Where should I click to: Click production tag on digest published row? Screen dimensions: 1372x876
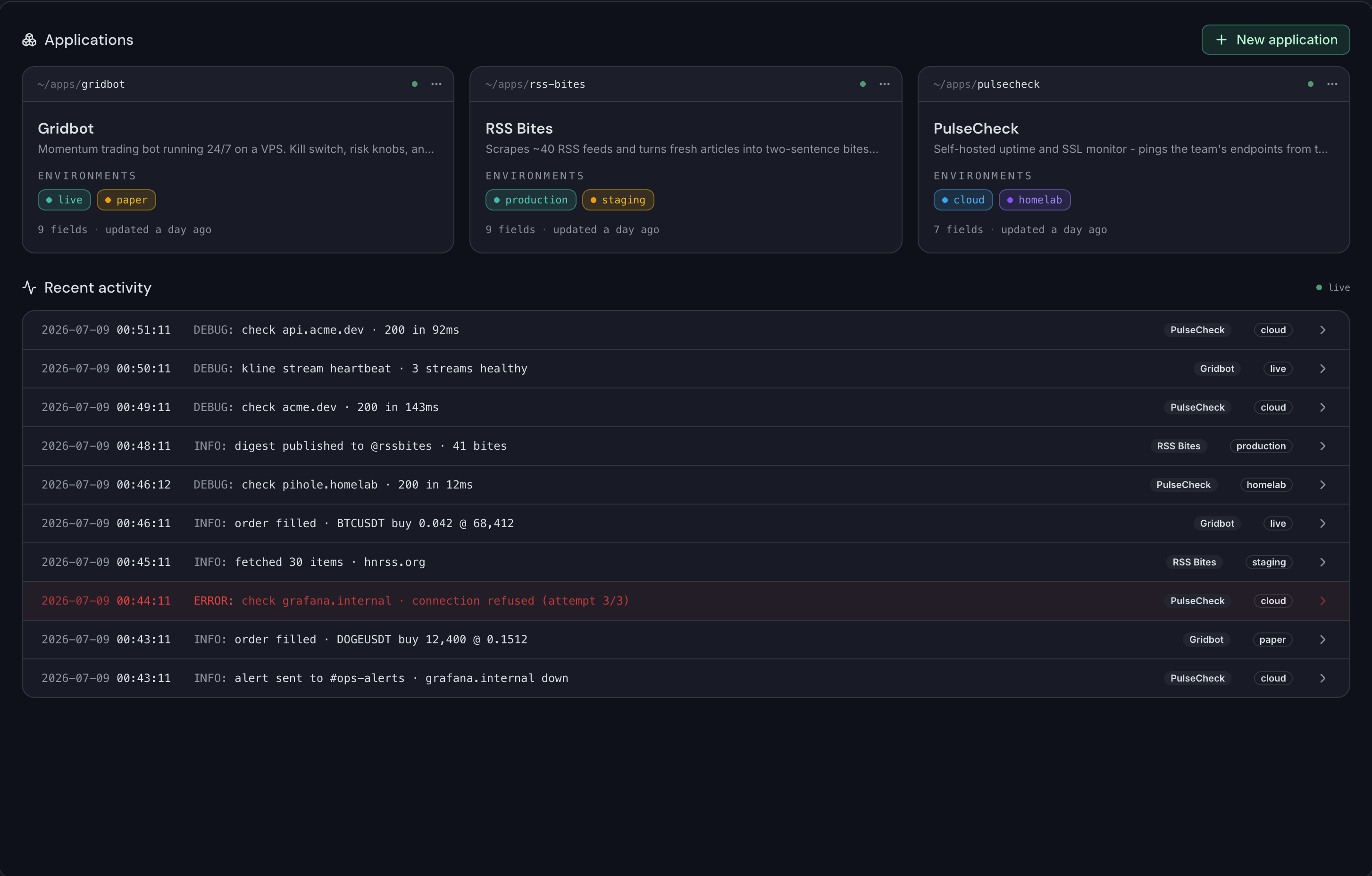1261,446
